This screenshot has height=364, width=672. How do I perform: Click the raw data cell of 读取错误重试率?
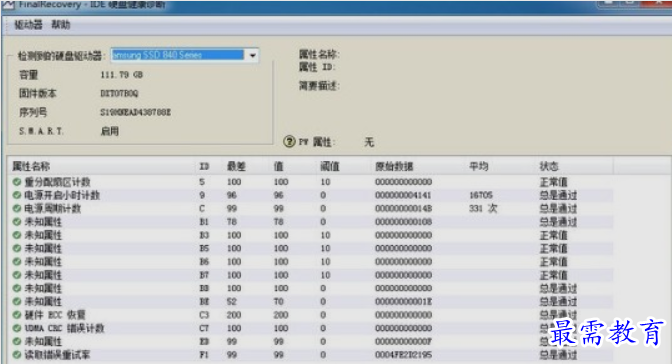click(x=403, y=355)
